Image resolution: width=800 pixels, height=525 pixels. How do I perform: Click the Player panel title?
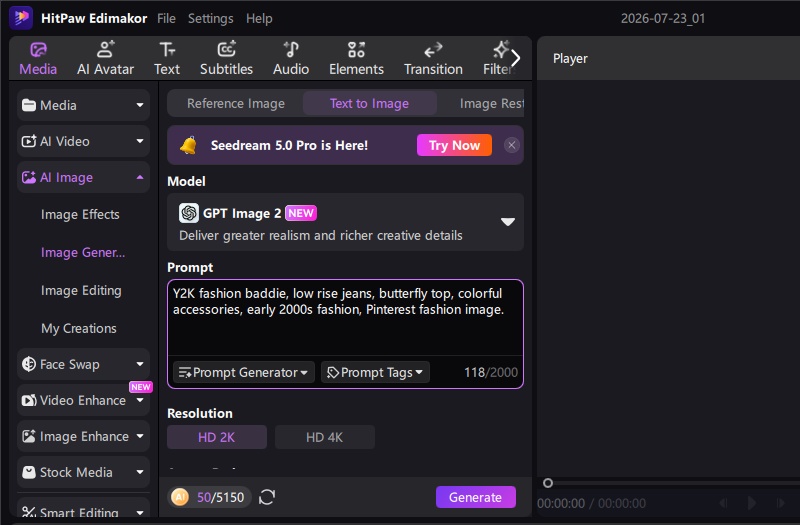click(x=570, y=59)
